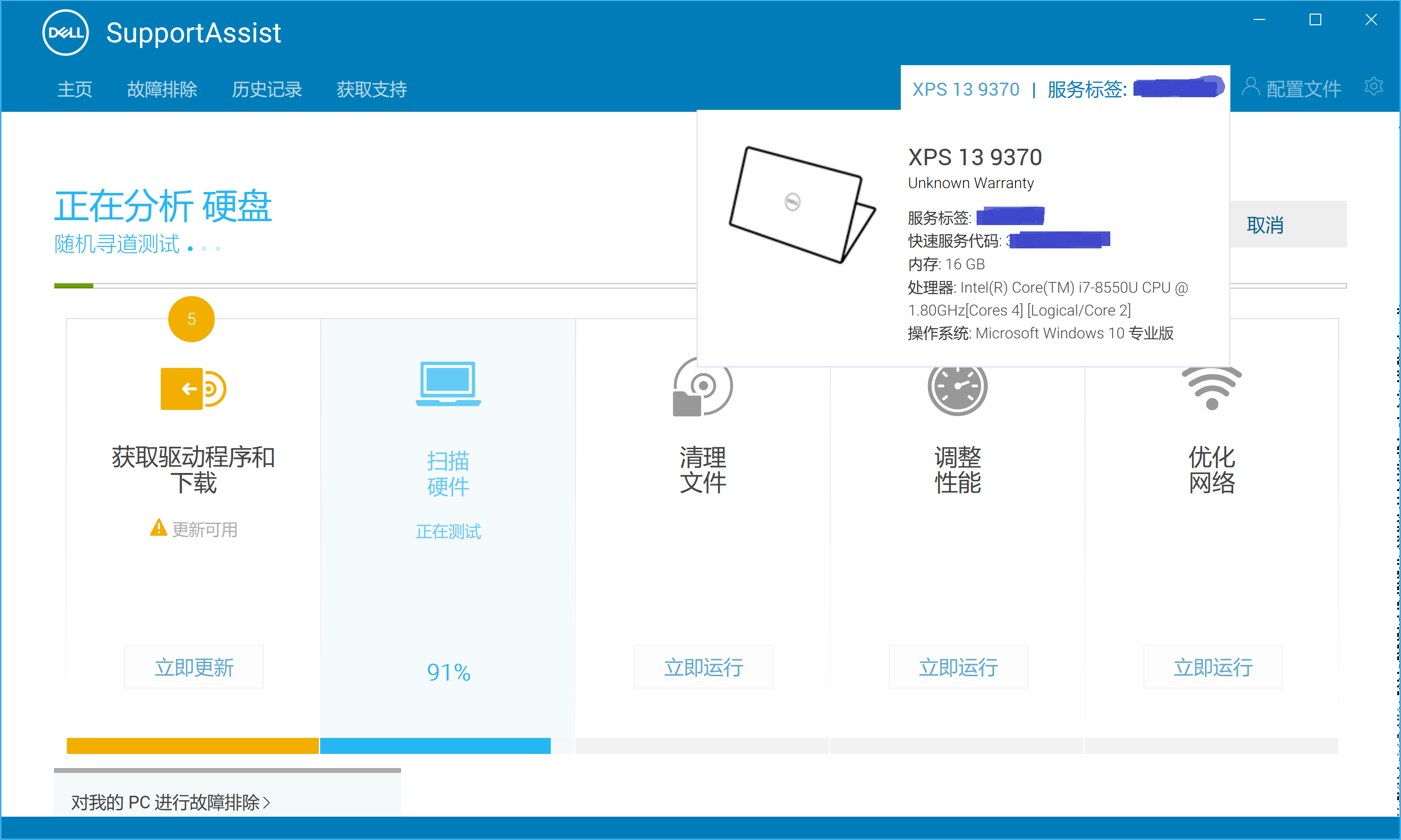
Task: Click the 91% progress value
Action: click(x=448, y=672)
